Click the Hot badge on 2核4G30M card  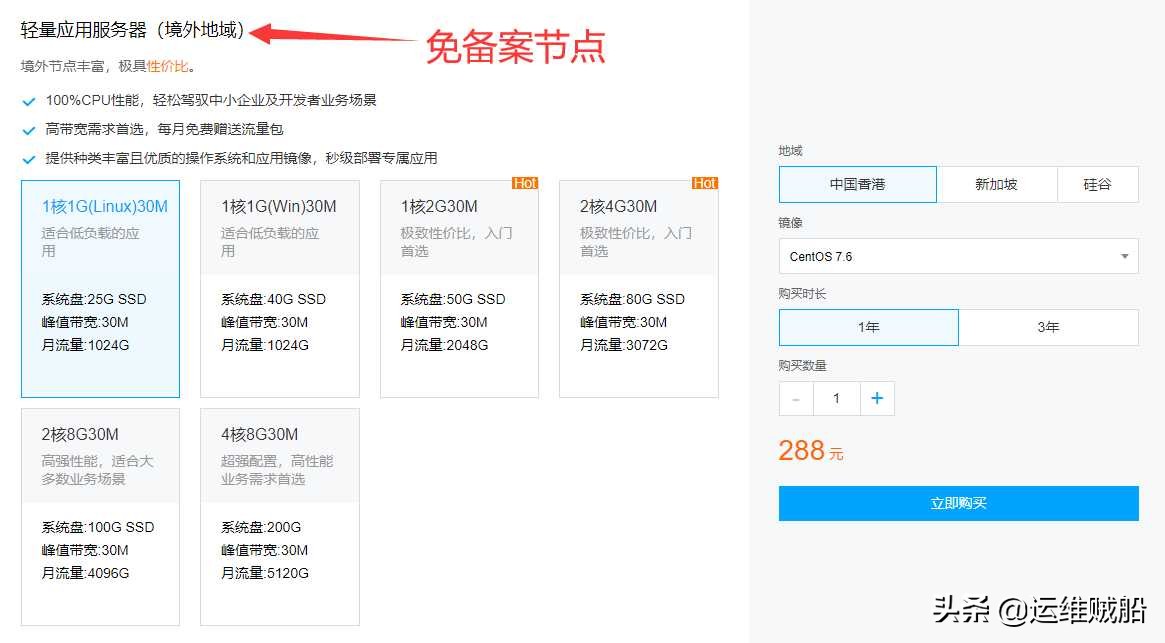705,183
